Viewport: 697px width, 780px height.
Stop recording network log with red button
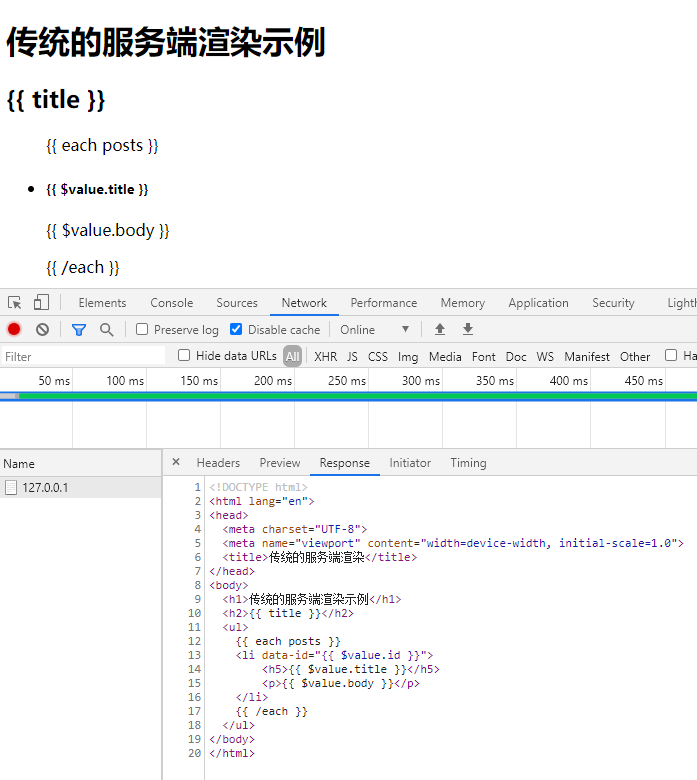click(x=14, y=329)
